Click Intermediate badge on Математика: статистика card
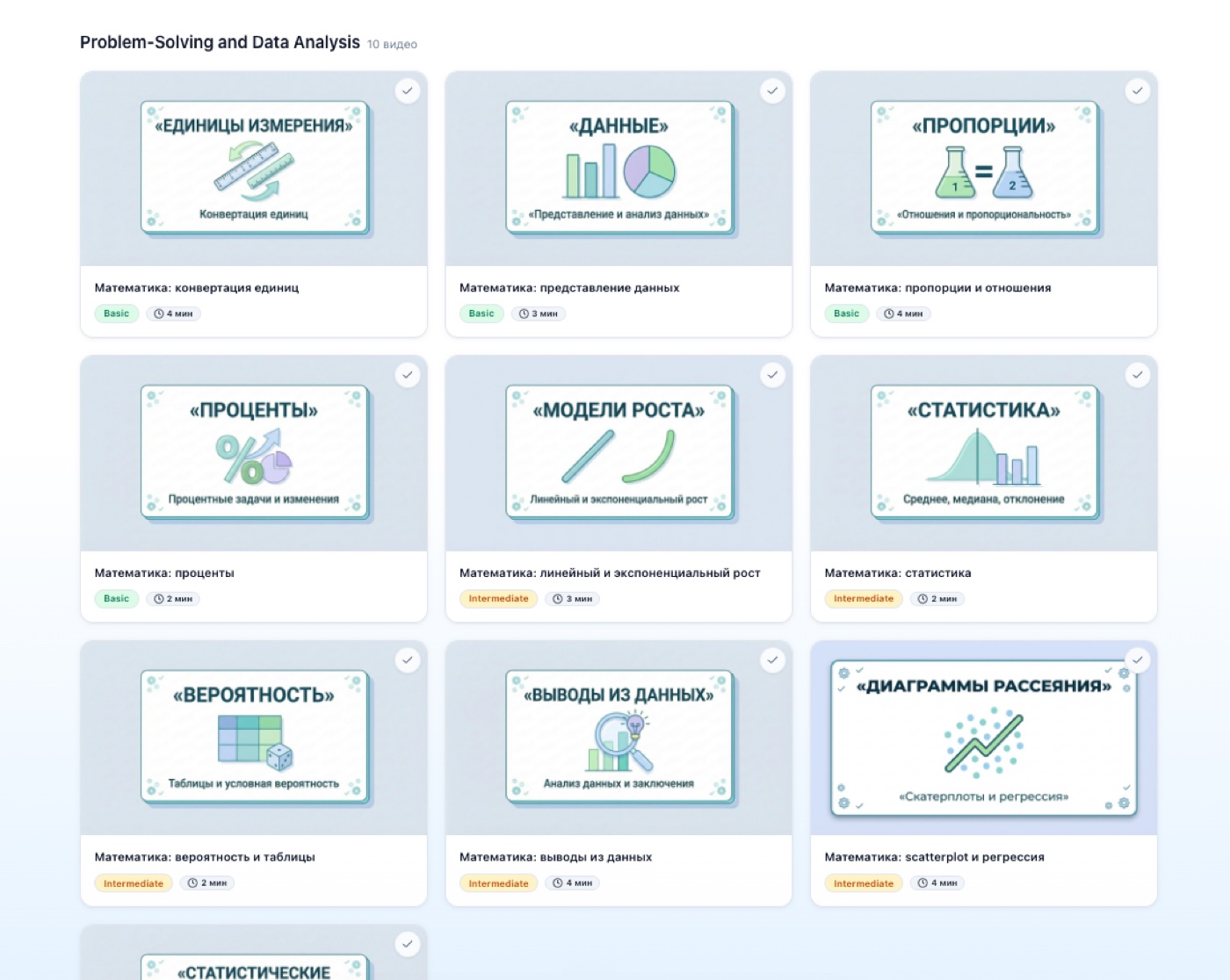 tap(864, 599)
